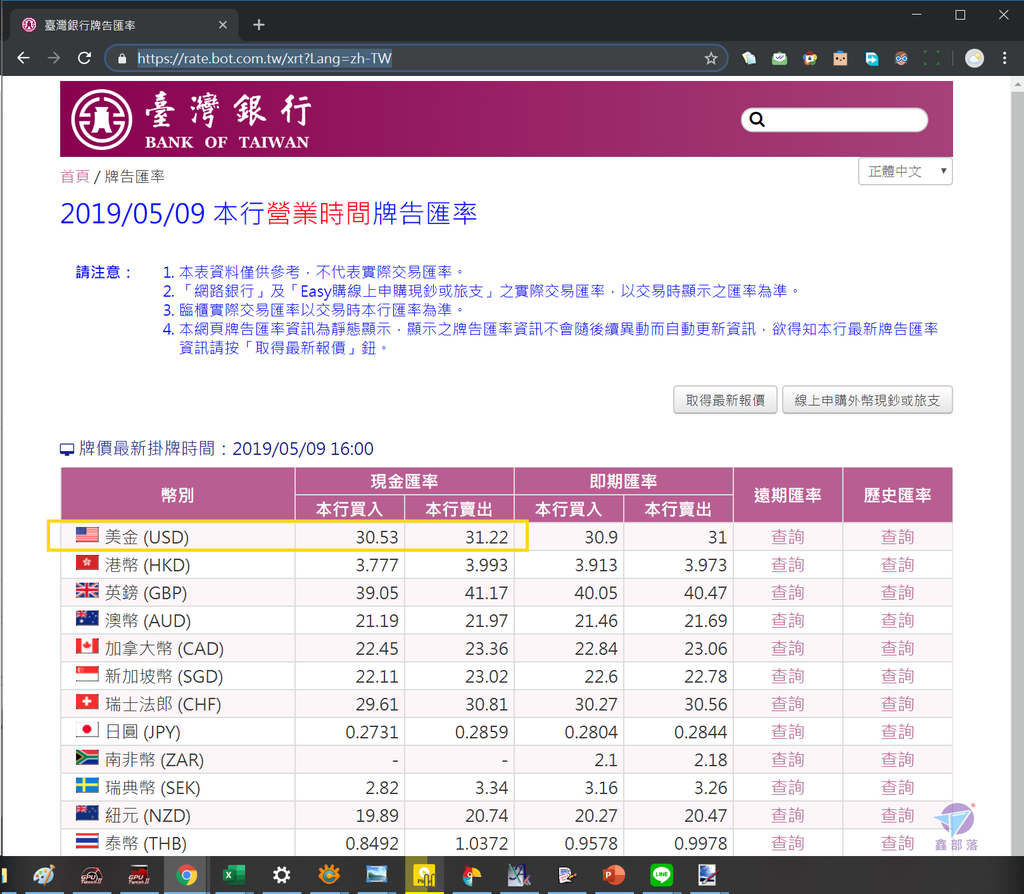This screenshot has height=894, width=1024.
Task: Open 歷史匯率 查詢 for 加拿大幣 (CAD)
Action: 897,648
